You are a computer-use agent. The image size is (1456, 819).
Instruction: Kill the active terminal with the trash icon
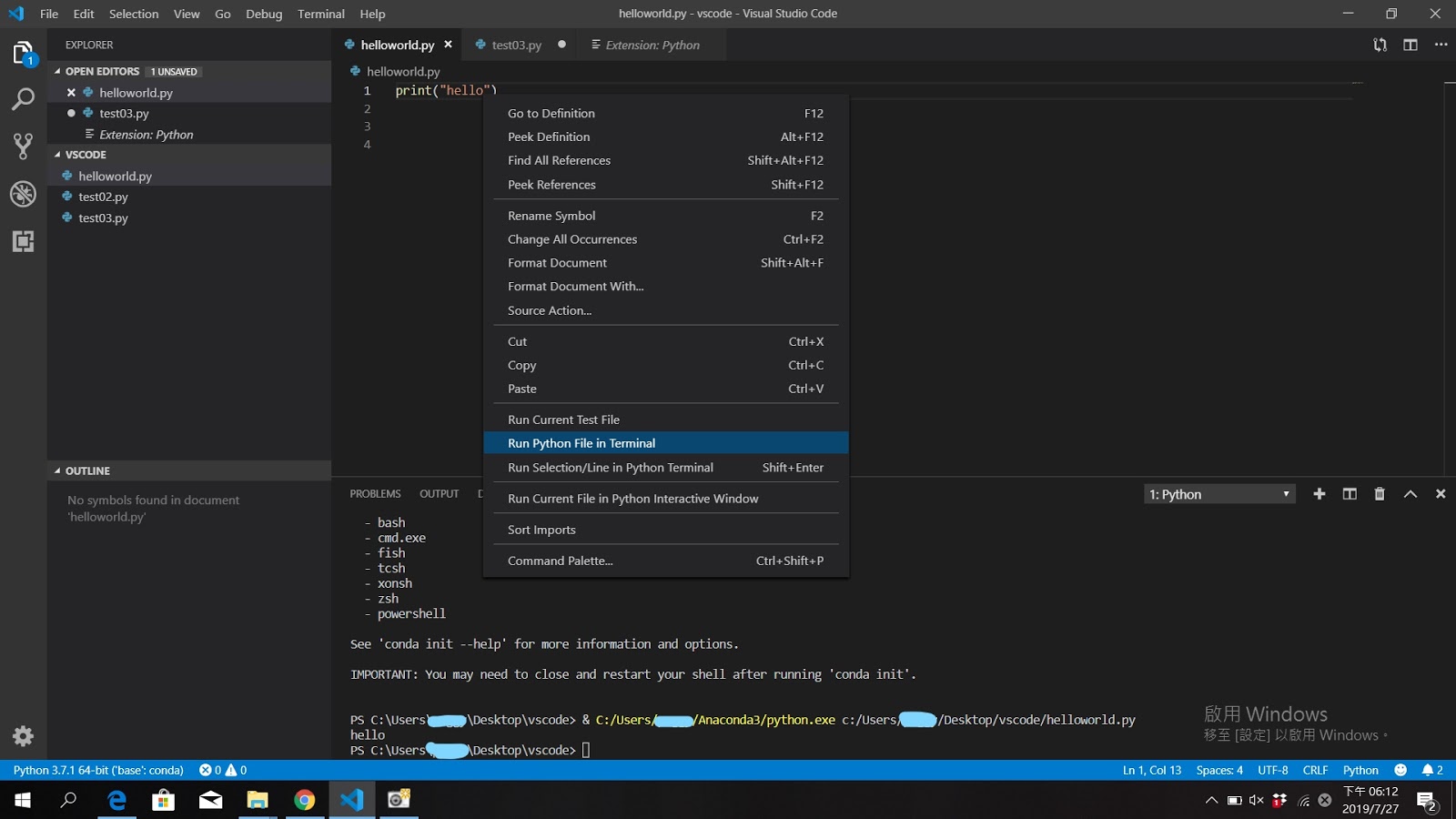(1380, 493)
